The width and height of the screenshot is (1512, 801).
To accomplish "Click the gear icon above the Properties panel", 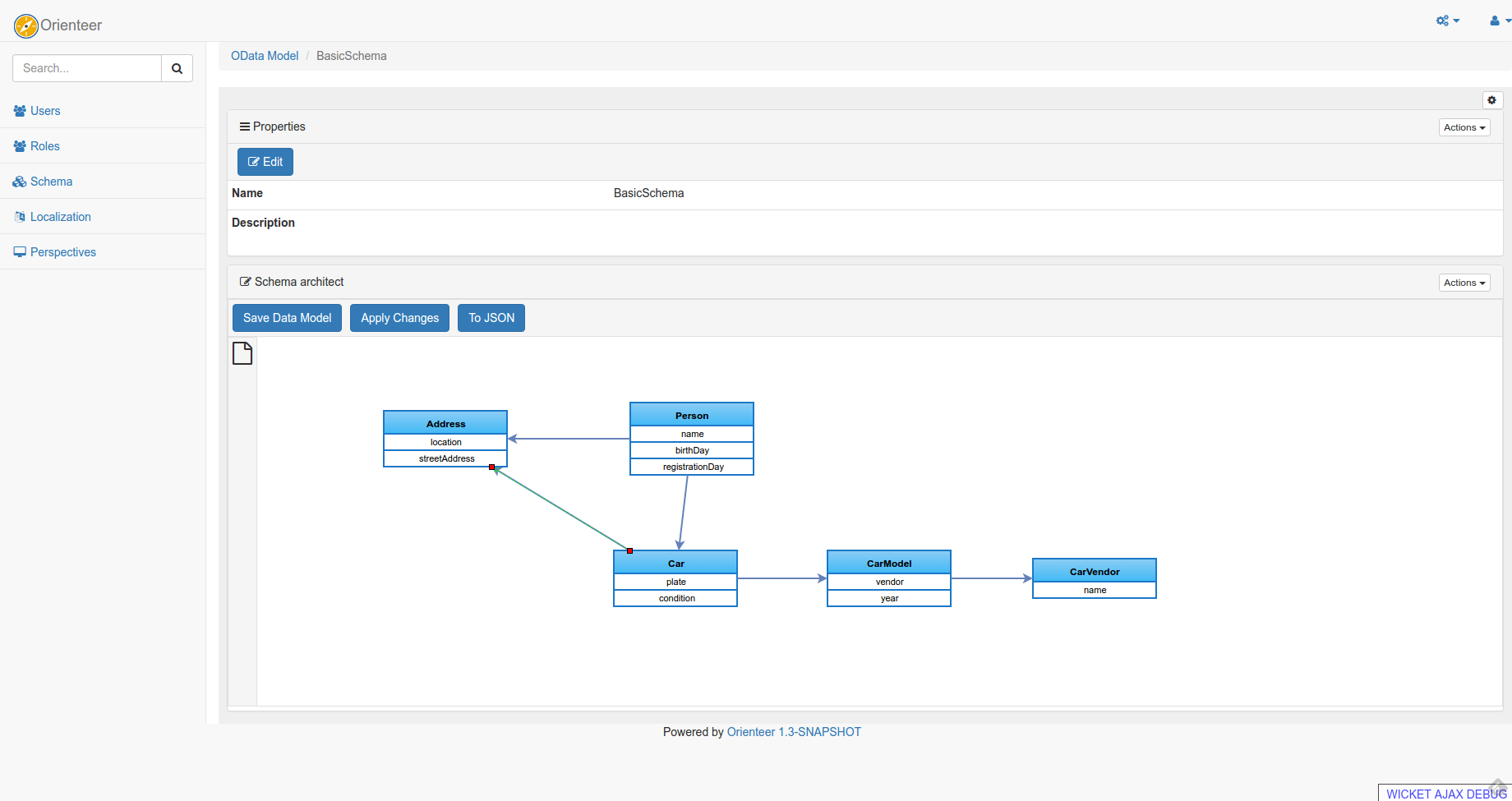I will 1492,99.
